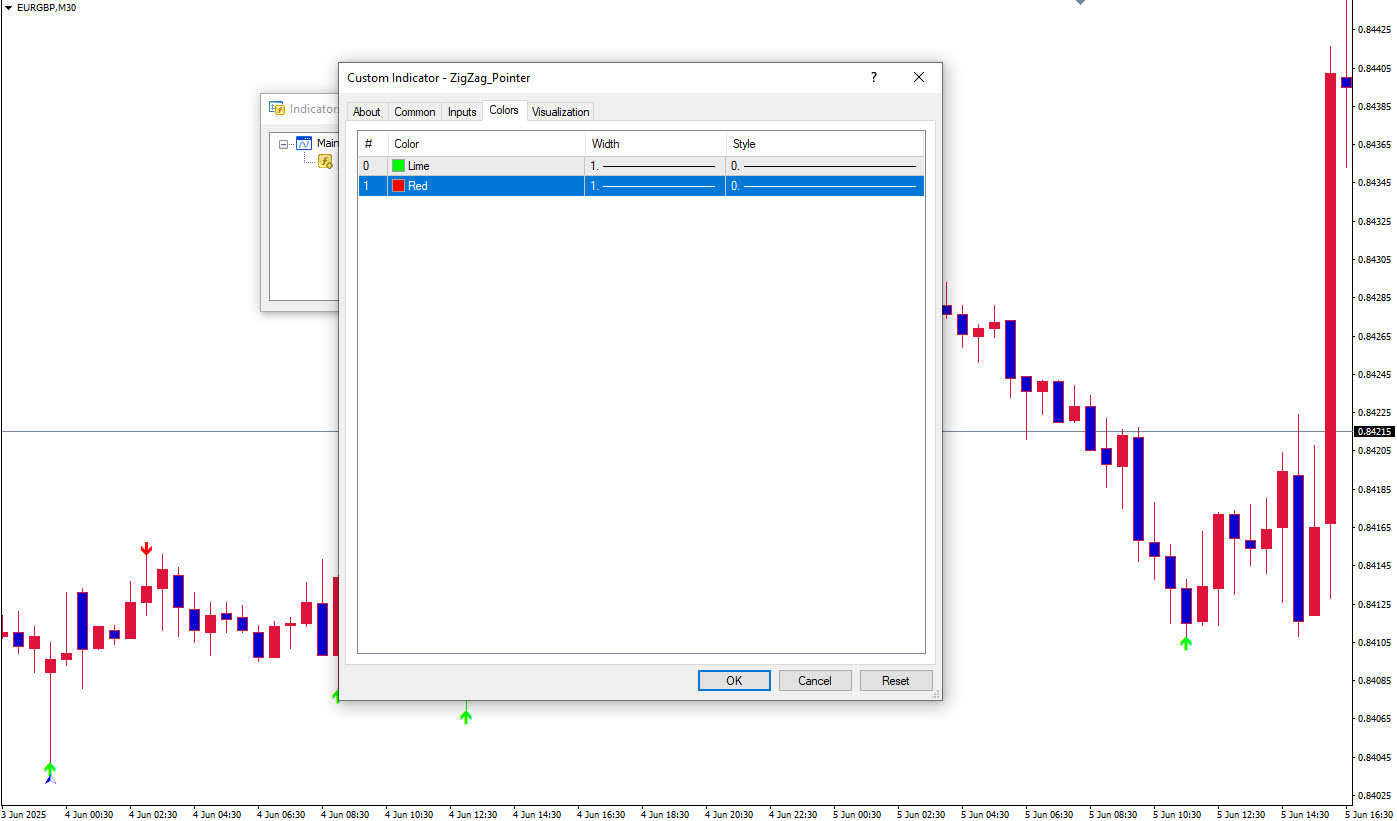Click the Color column header
Screen dimensions: 1397x821
point(486,144)
